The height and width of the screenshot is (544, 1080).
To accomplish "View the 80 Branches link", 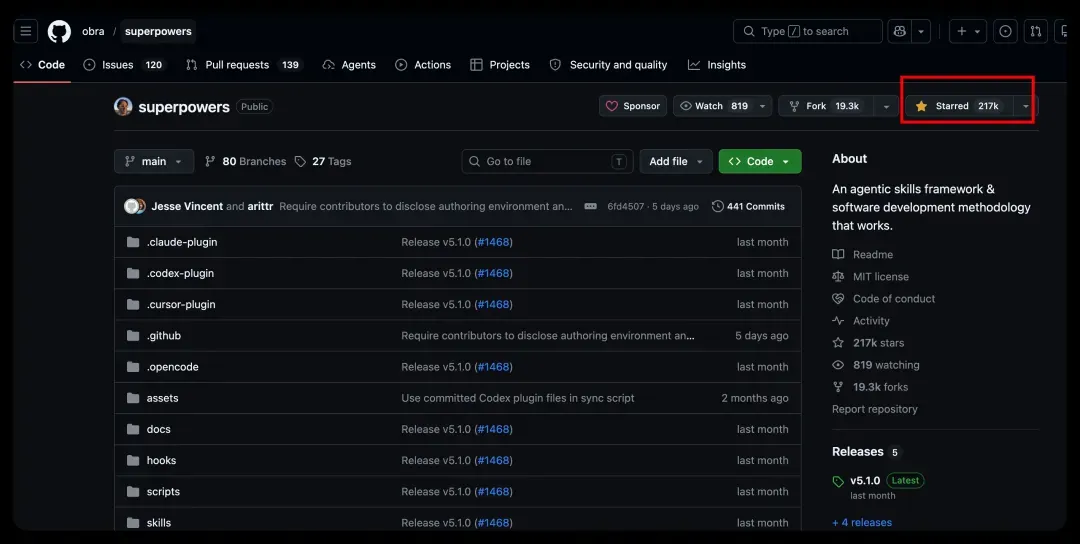I will coord(246,161).
